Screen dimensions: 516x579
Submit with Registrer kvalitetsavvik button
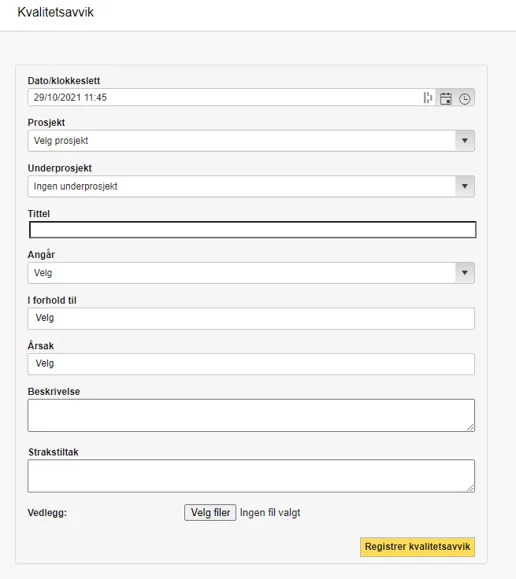[x=417, y=547]
